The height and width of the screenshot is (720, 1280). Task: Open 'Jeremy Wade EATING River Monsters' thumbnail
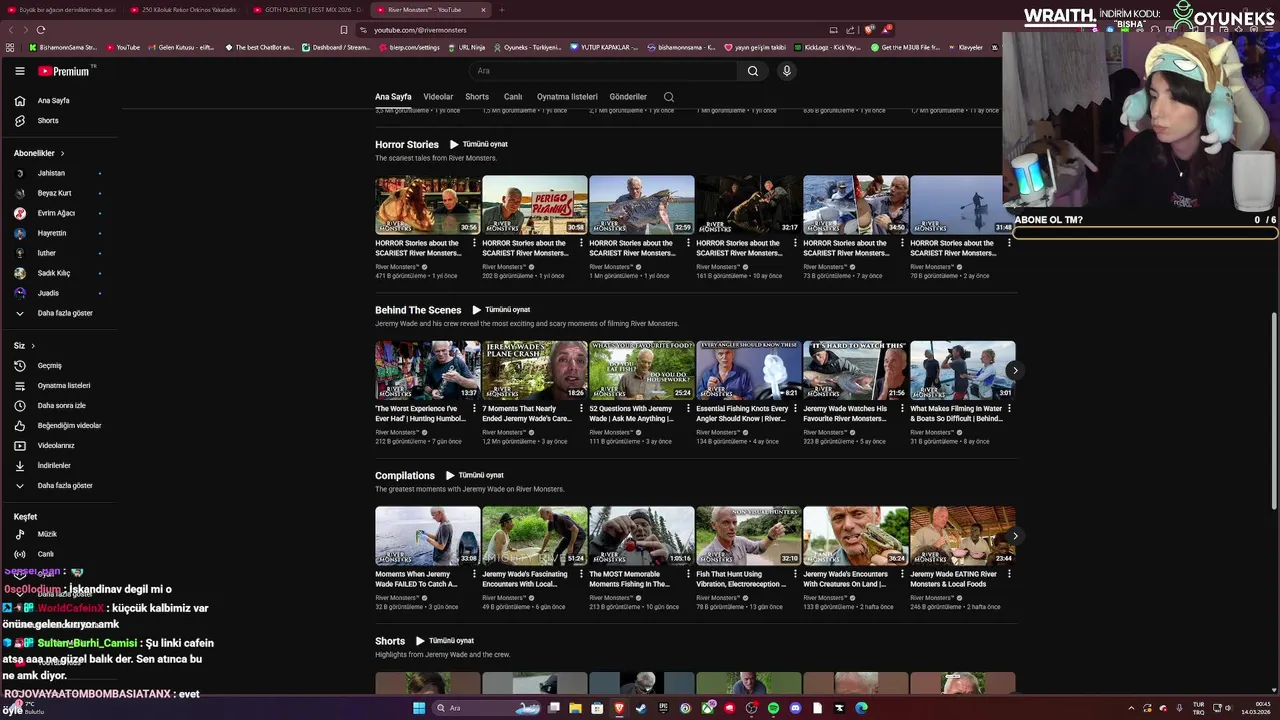click(963, 536)
